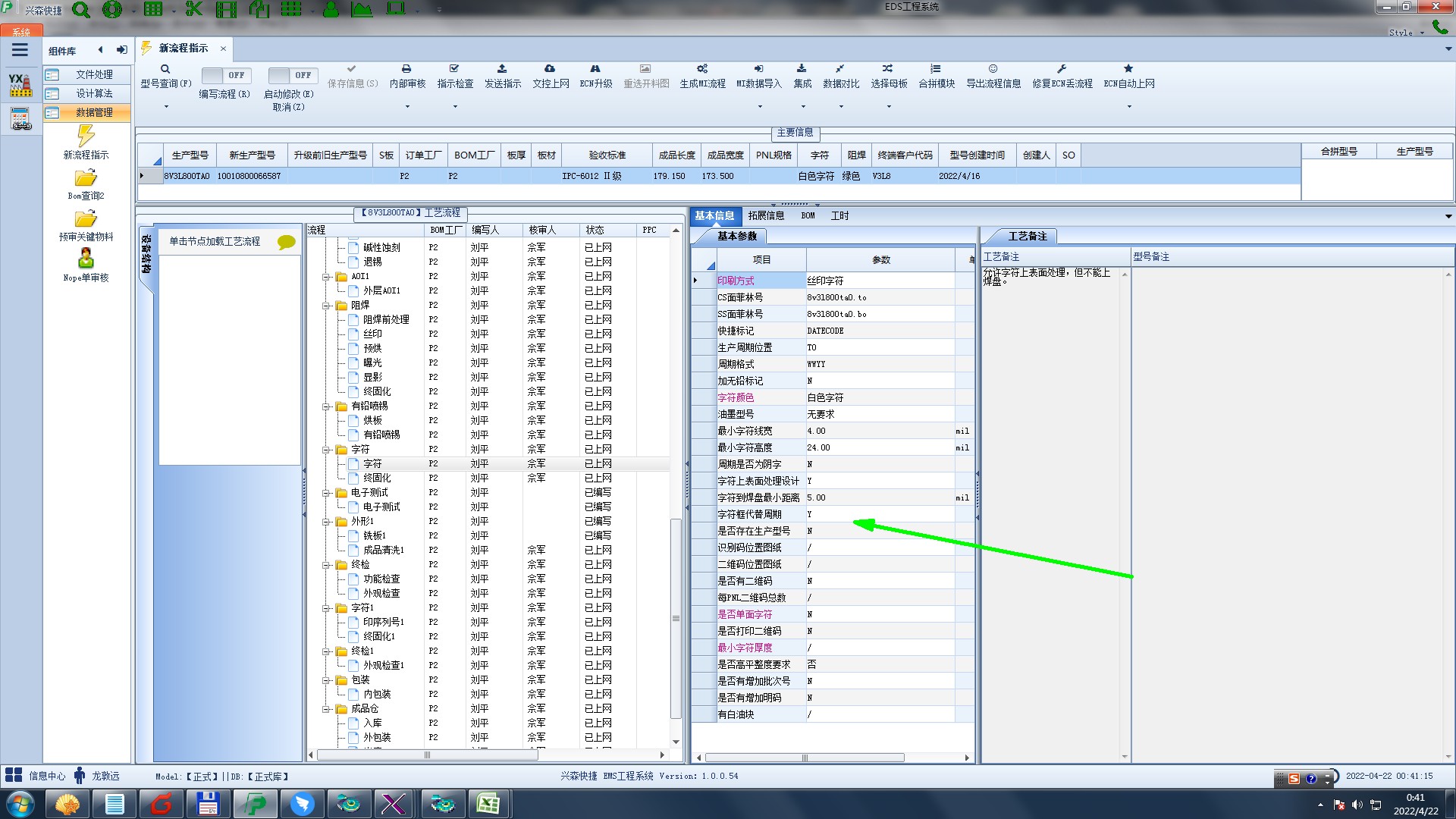Click the 生成MI流程 gears icon
The width and height of the screenshot is (1456, 819).
click(702, 69)
